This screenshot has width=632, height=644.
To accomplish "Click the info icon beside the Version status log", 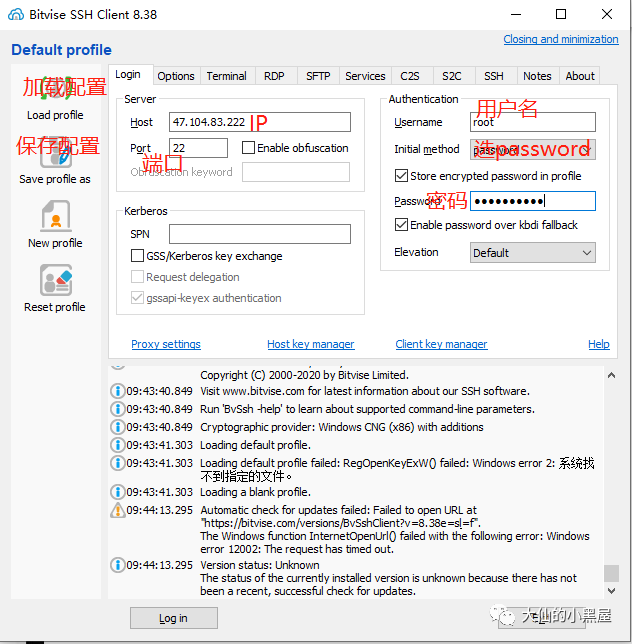I will (117, 565).
